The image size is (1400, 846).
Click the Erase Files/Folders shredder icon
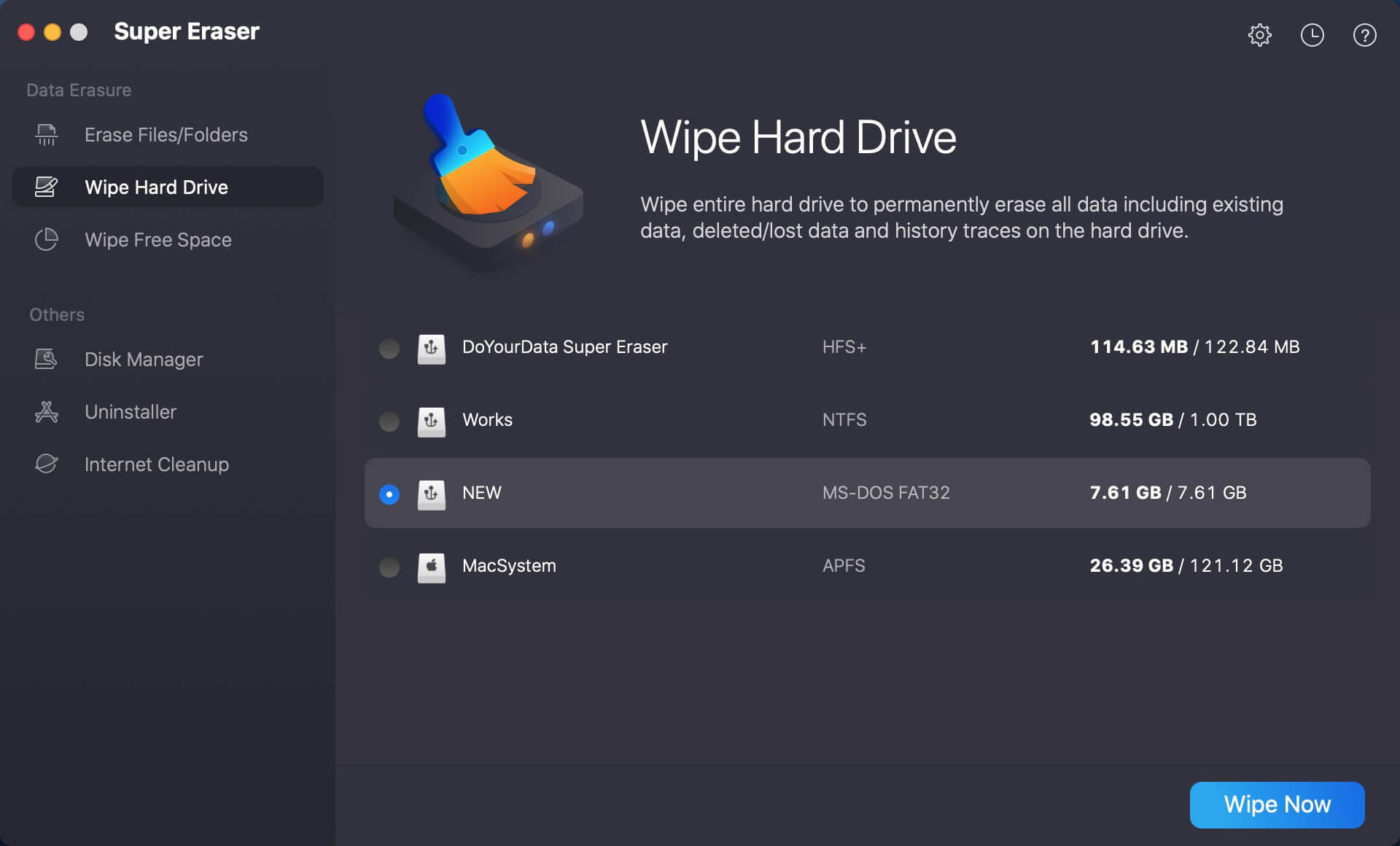pos(47,135)
